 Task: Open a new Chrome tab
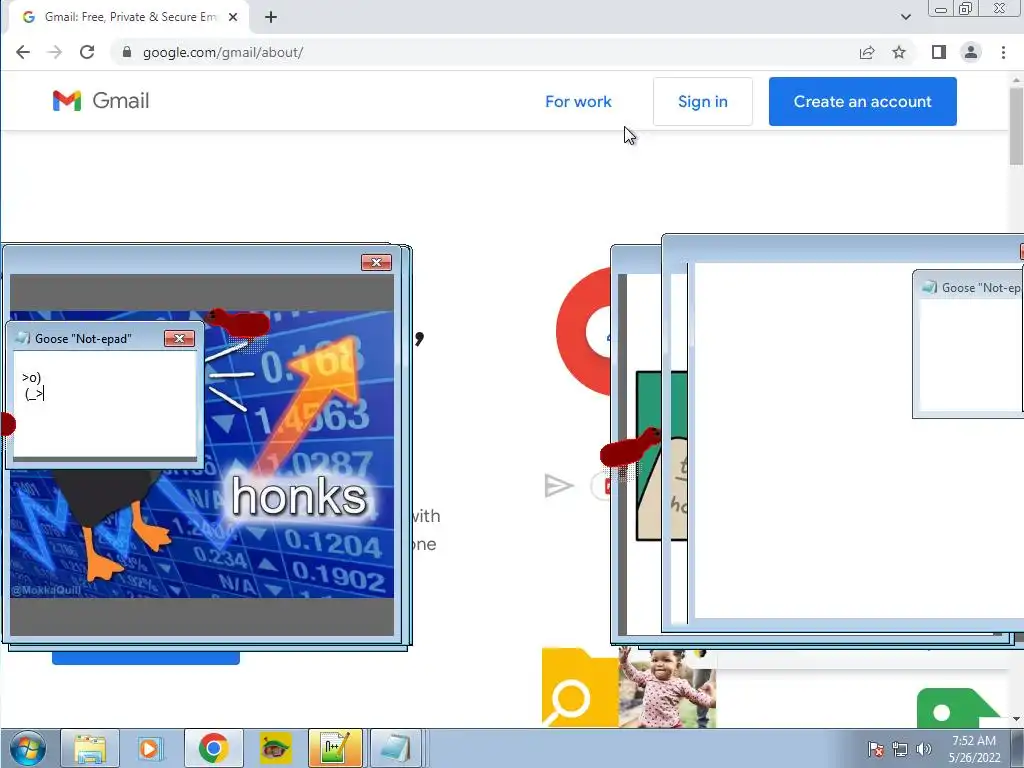[x=271, y=17]
